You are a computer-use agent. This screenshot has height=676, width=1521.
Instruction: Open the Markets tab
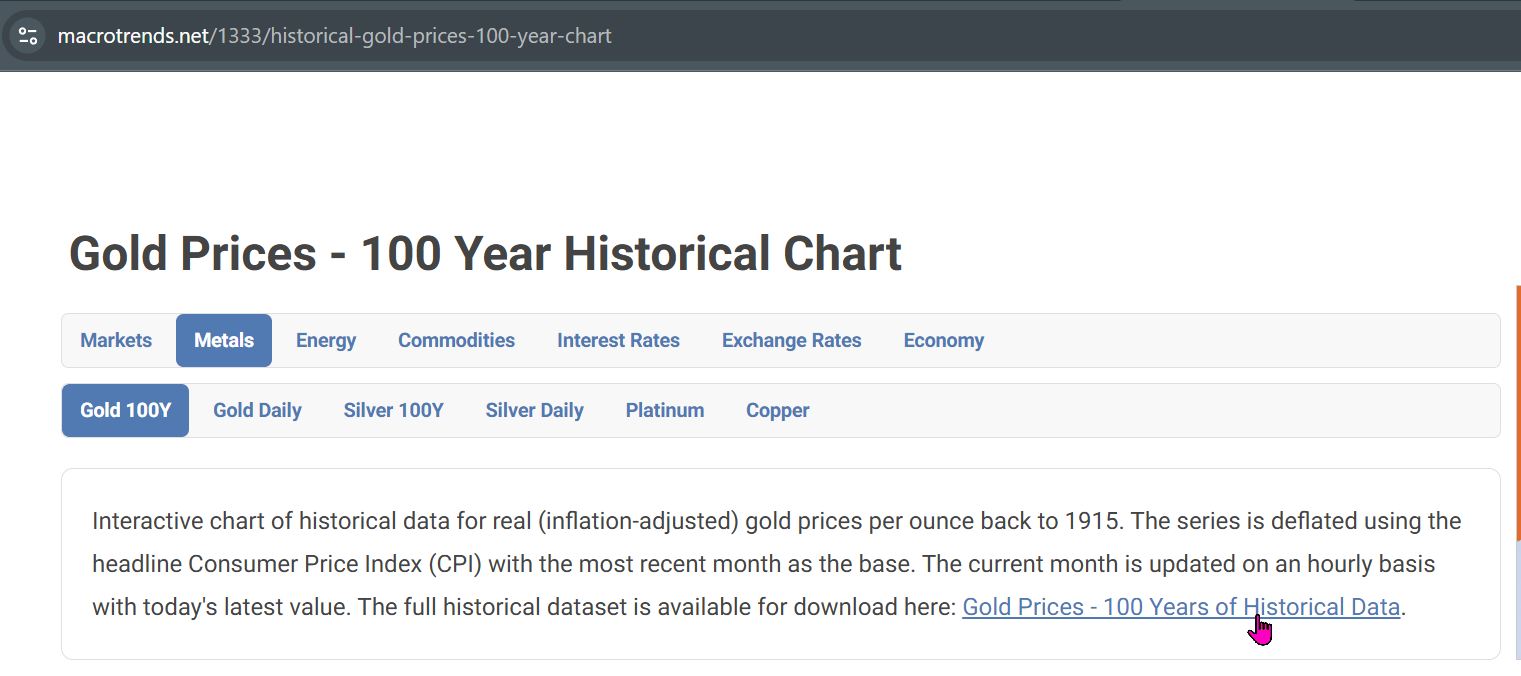tap(116, 340)
